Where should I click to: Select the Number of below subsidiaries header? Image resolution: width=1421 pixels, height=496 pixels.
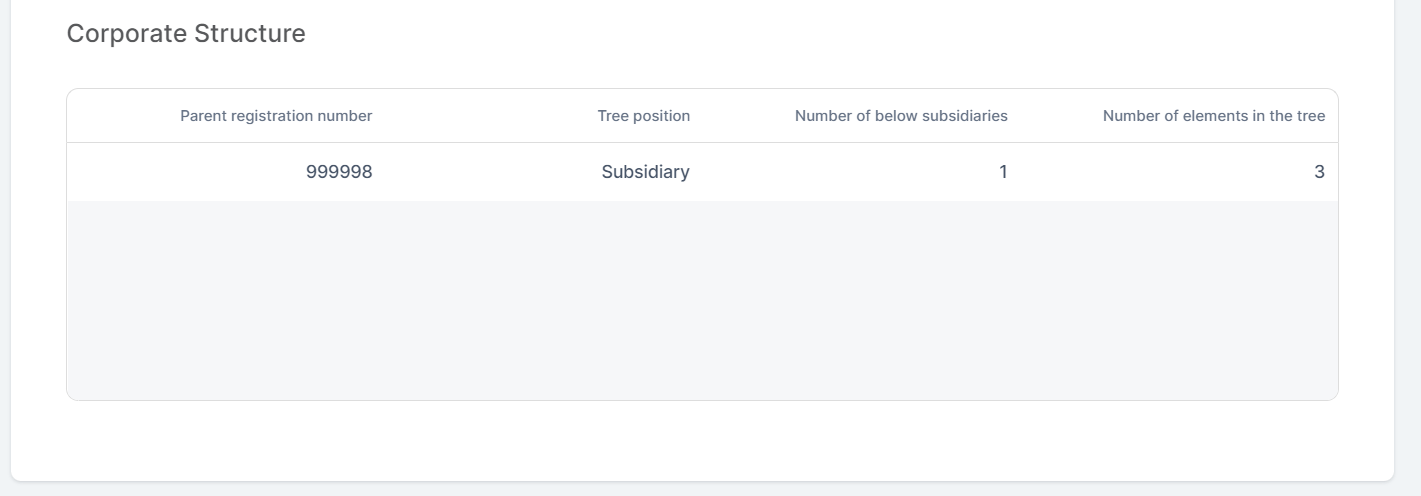pos(901,116)
